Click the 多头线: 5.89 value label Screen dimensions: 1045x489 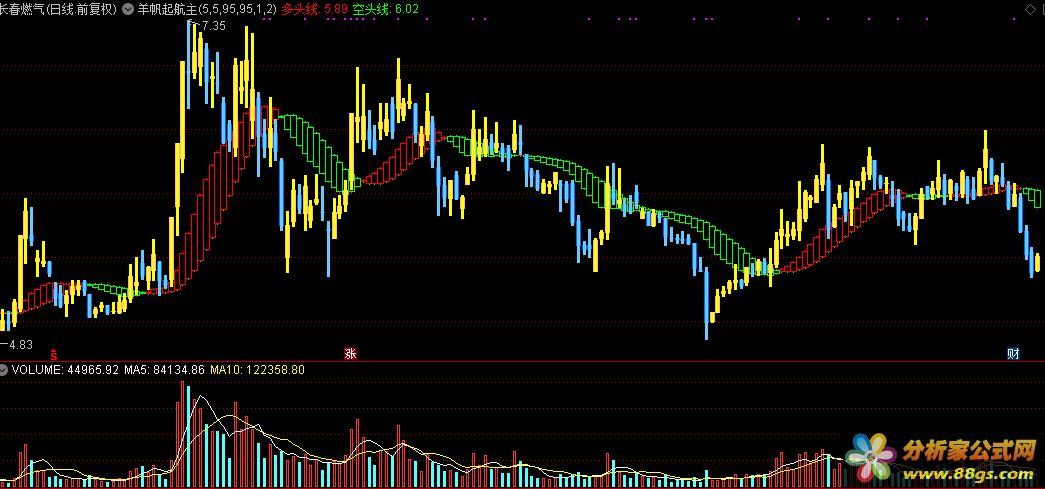point(315,9)
